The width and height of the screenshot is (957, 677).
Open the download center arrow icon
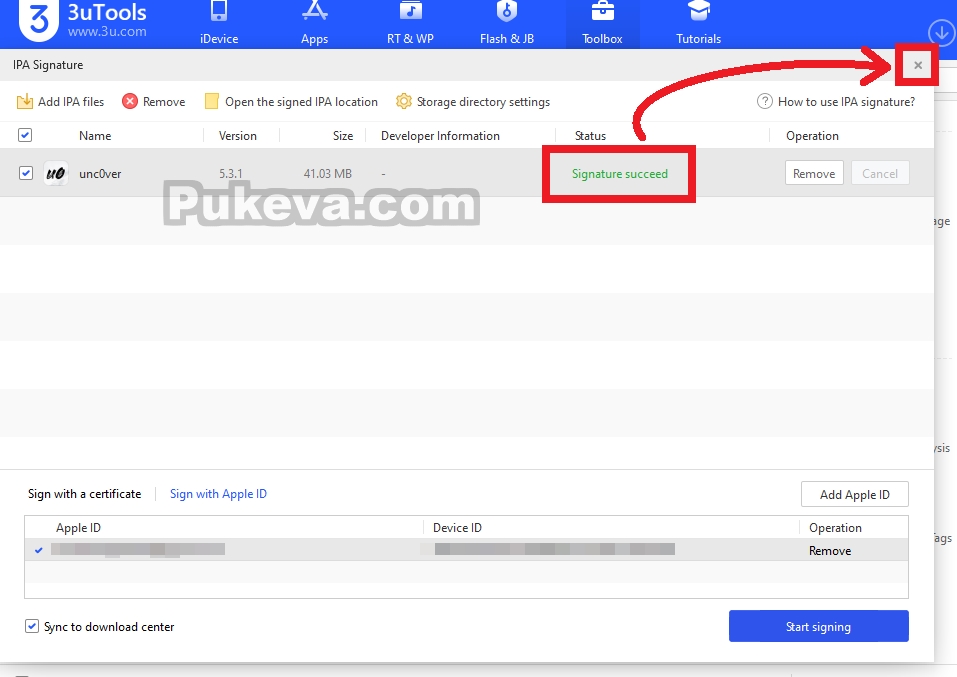(941, 32)
